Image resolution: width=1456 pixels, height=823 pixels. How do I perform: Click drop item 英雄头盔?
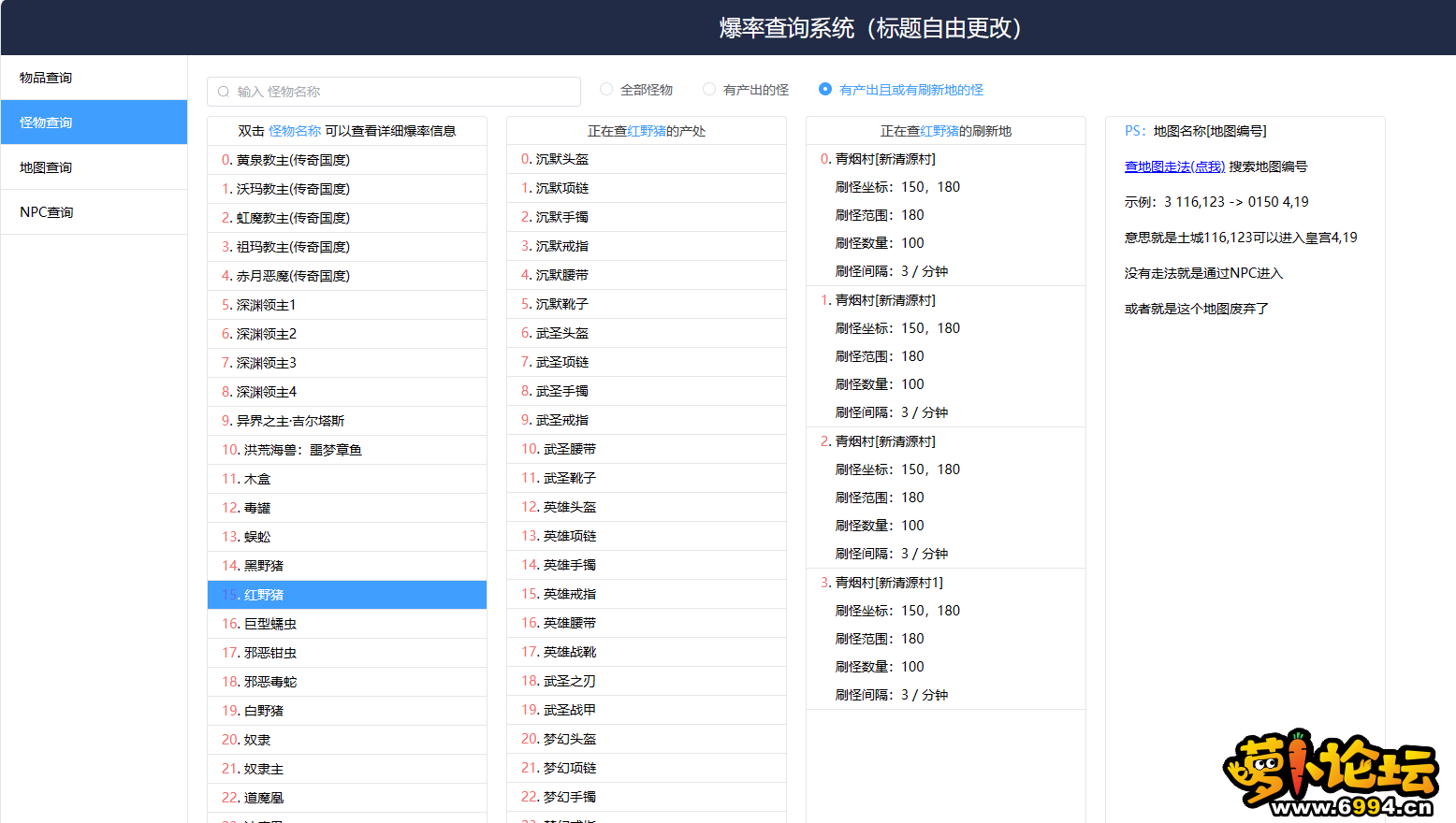point(647,507)
